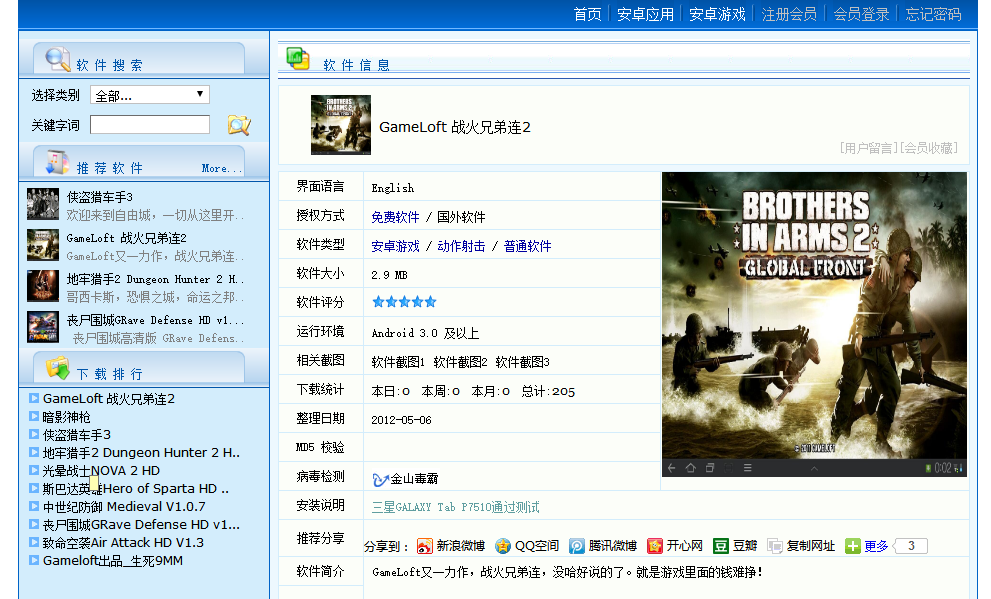Click bullet icon beside Gameloft出品_生死9MM
Image resolution: width=991 pixels, height=599 pixels.
click(34, 560)
